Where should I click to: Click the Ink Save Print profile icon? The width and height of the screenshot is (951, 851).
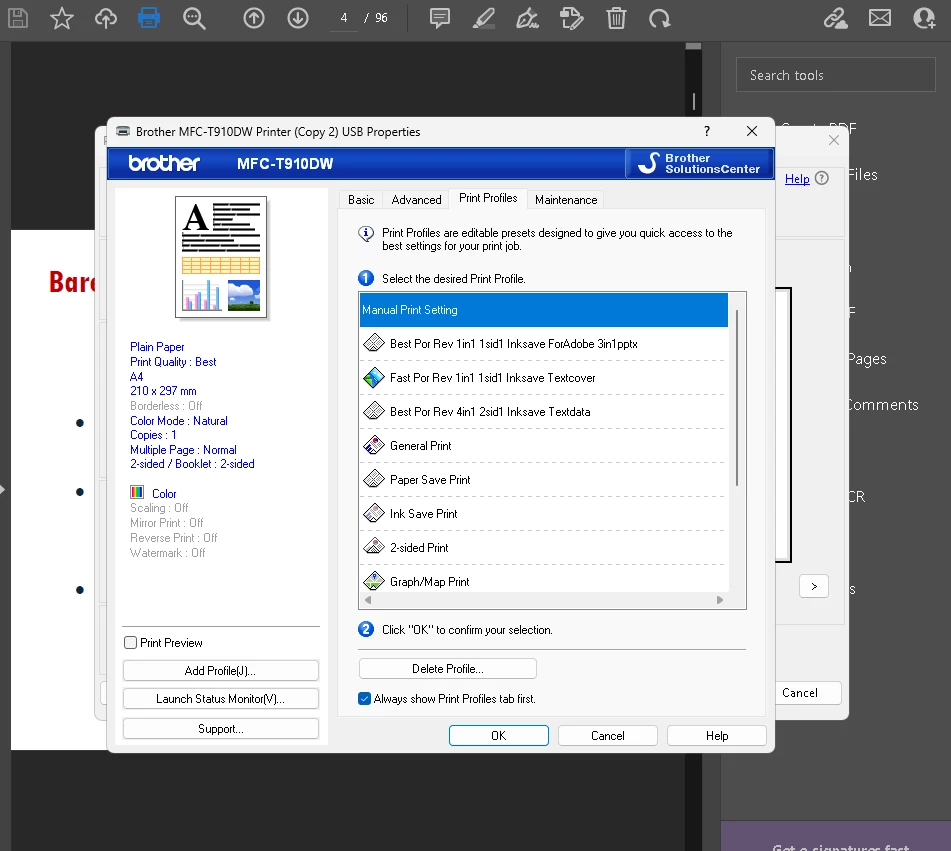coord(374,513)
